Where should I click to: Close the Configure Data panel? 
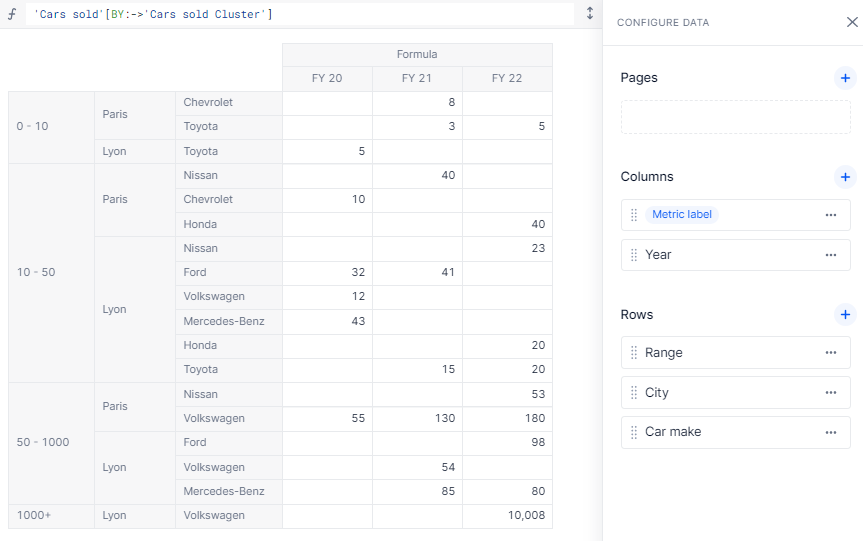pyautogui.click(x=852, y=22)
